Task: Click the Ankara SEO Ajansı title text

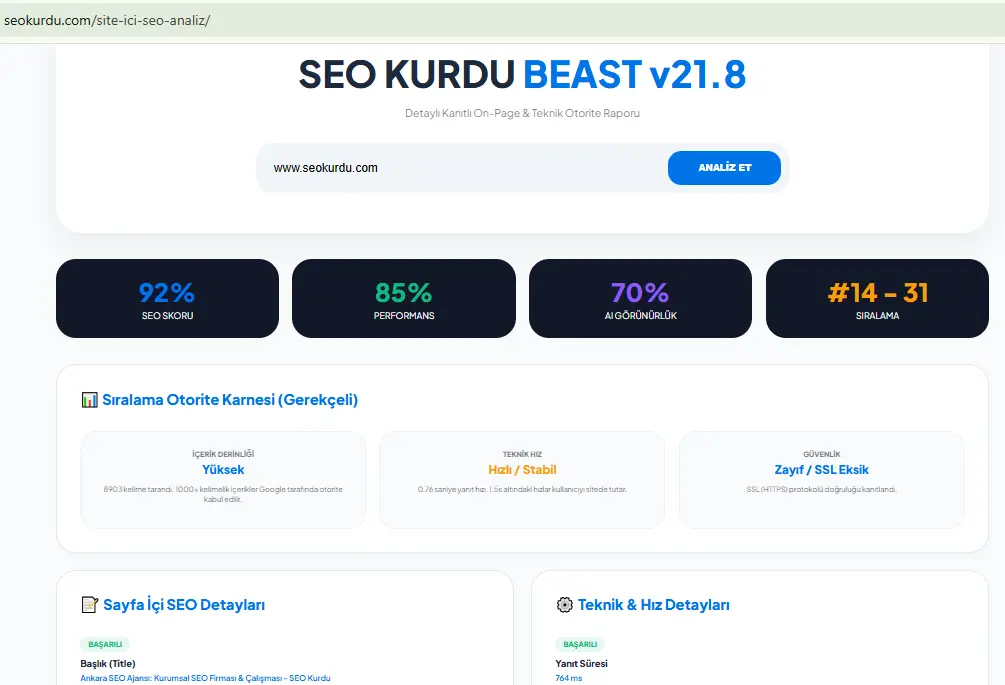Action: [x=205, y=678]
